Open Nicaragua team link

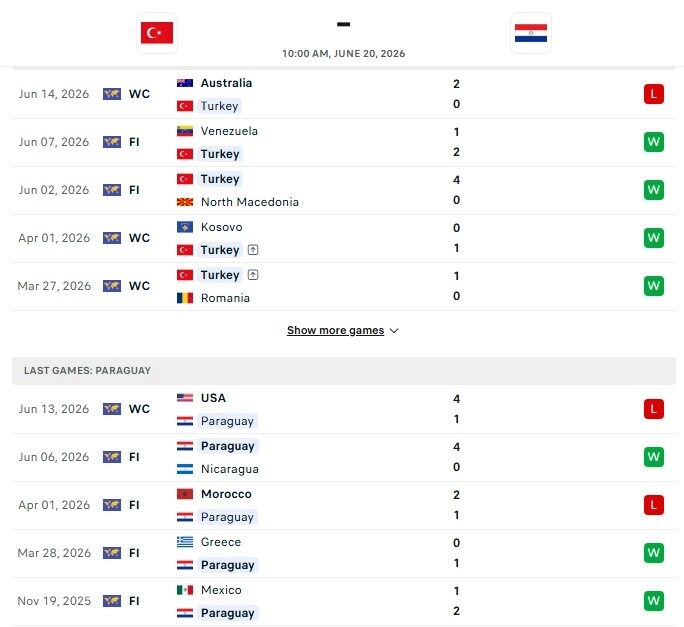click(x=230, y=469)
